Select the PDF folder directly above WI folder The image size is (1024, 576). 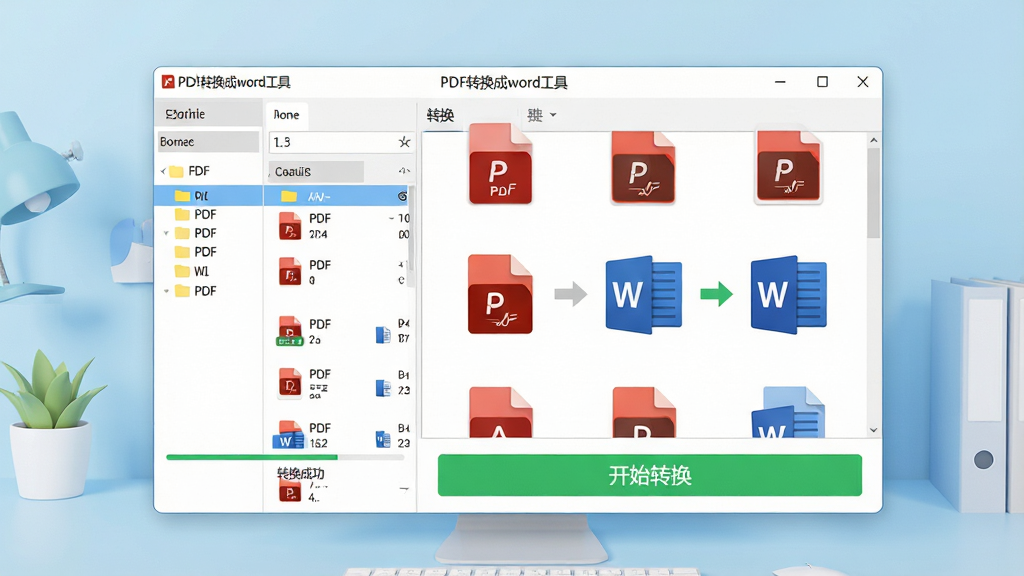pos(196,252)
